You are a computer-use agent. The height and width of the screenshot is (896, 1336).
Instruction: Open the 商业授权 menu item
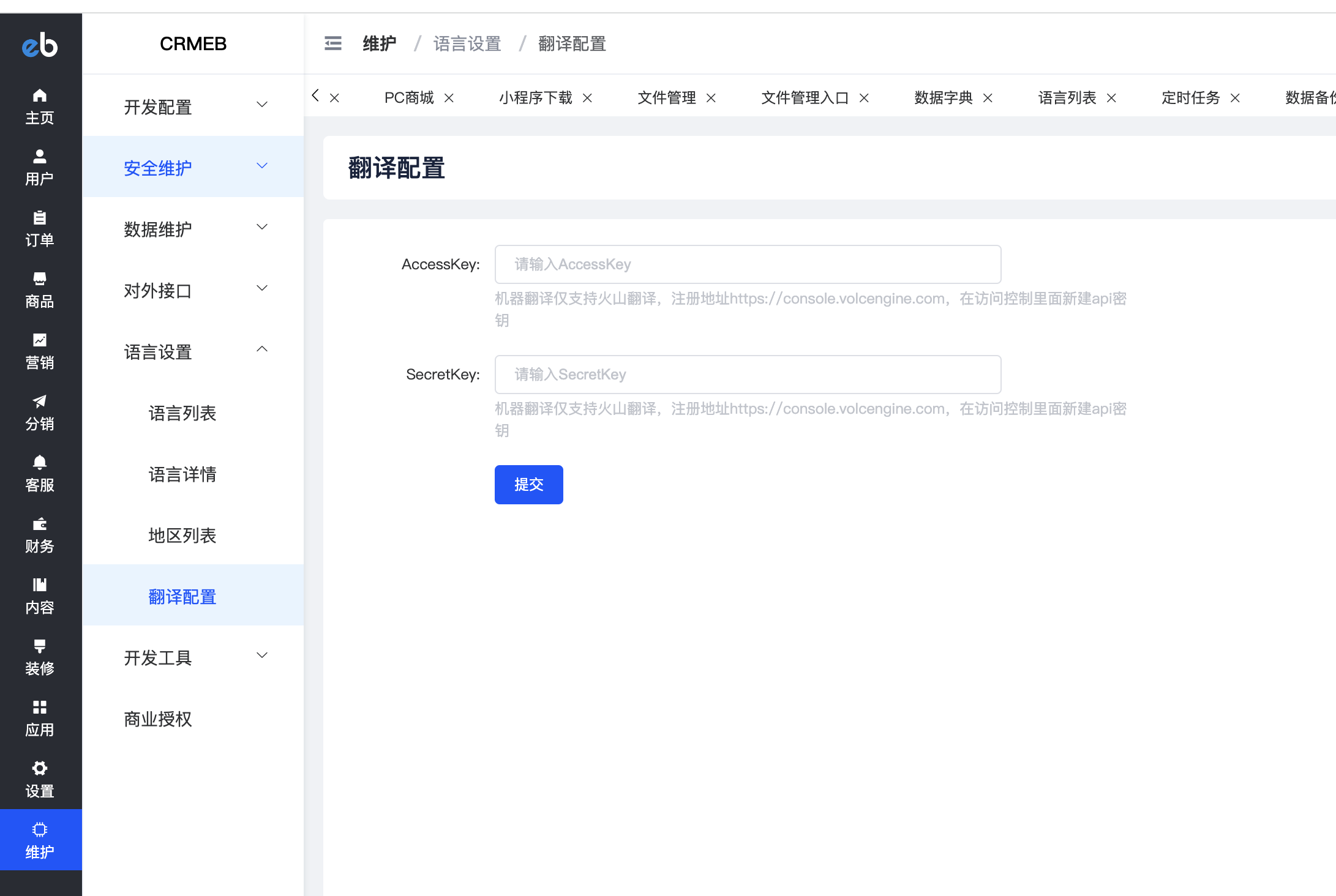click(193, 717)
